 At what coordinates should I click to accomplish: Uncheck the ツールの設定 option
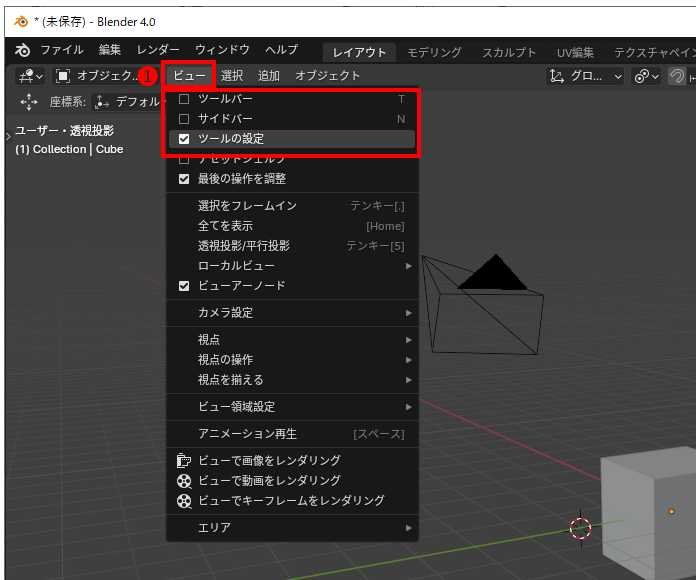click(x=184, y=139)
